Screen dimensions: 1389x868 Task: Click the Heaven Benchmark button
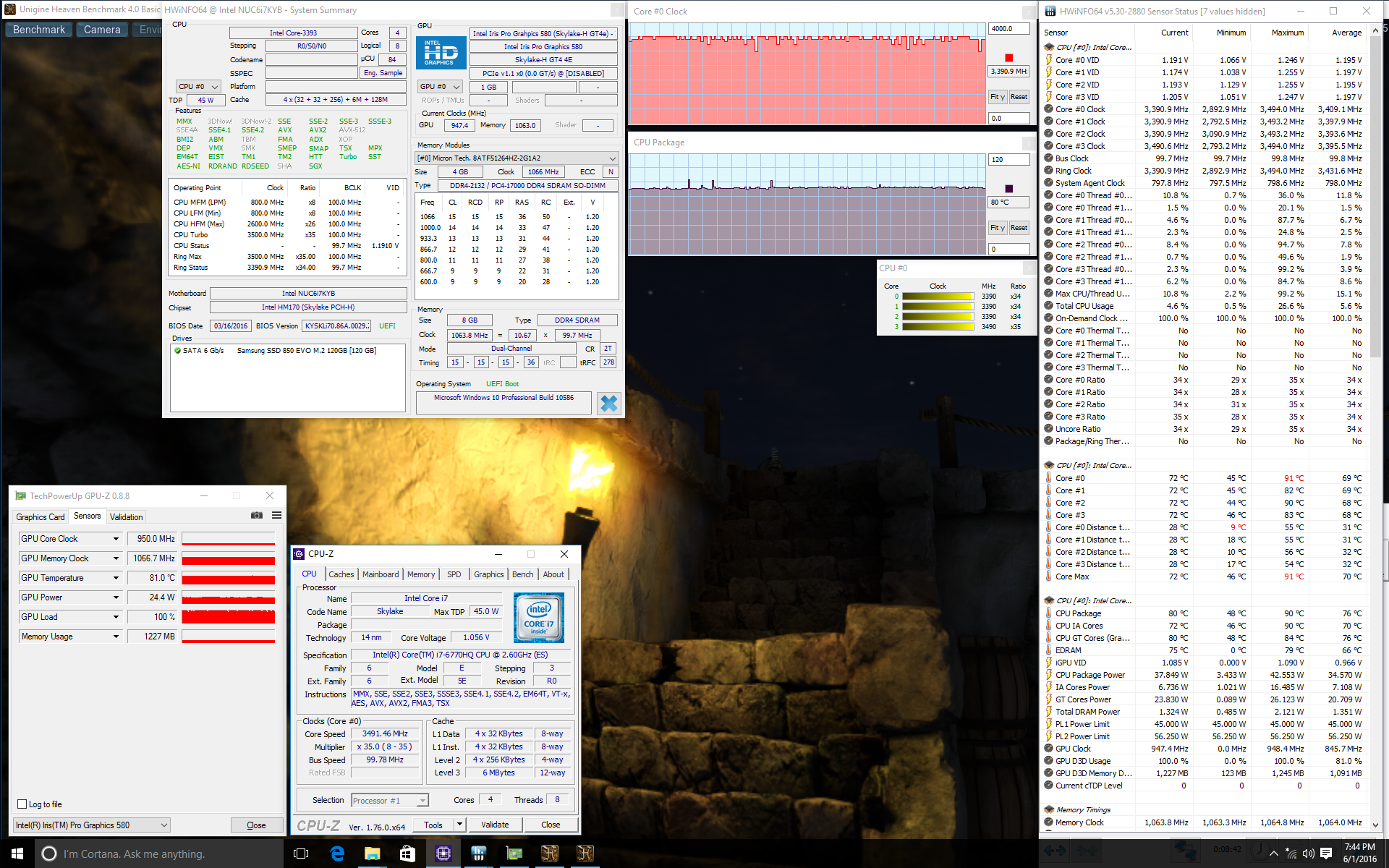(38, 30)
